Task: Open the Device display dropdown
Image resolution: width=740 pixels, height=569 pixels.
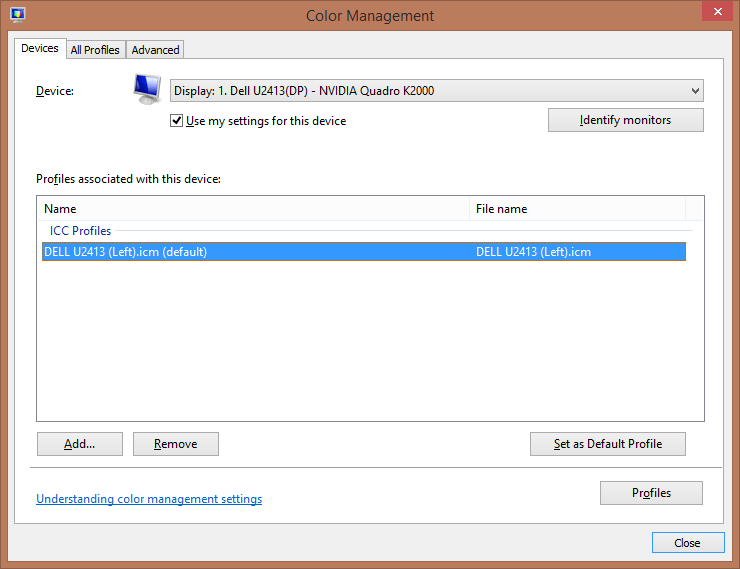Action: [x=437, y=91]
